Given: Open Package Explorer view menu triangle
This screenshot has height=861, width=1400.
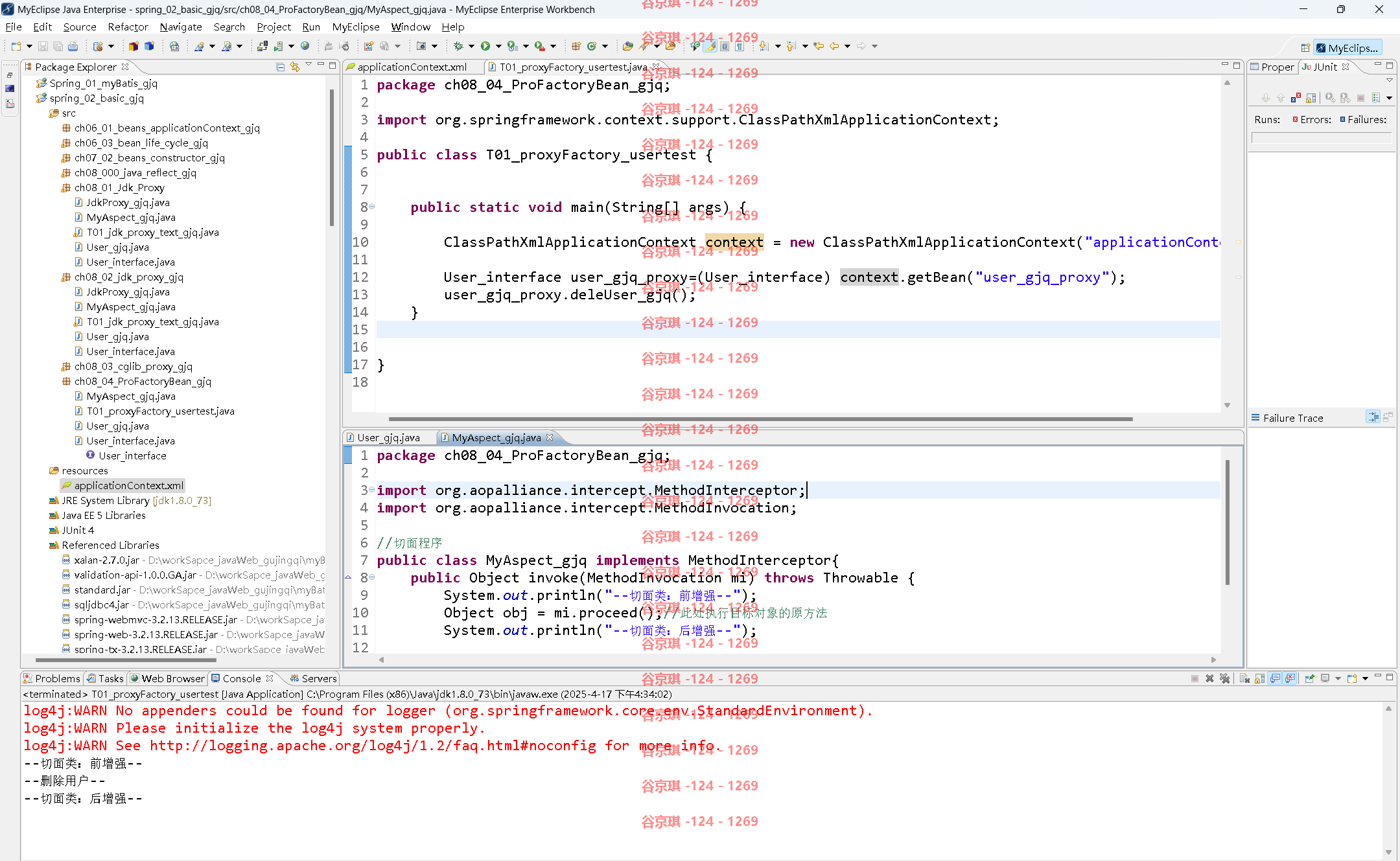Looking at the screenshot, I should 309,65.
